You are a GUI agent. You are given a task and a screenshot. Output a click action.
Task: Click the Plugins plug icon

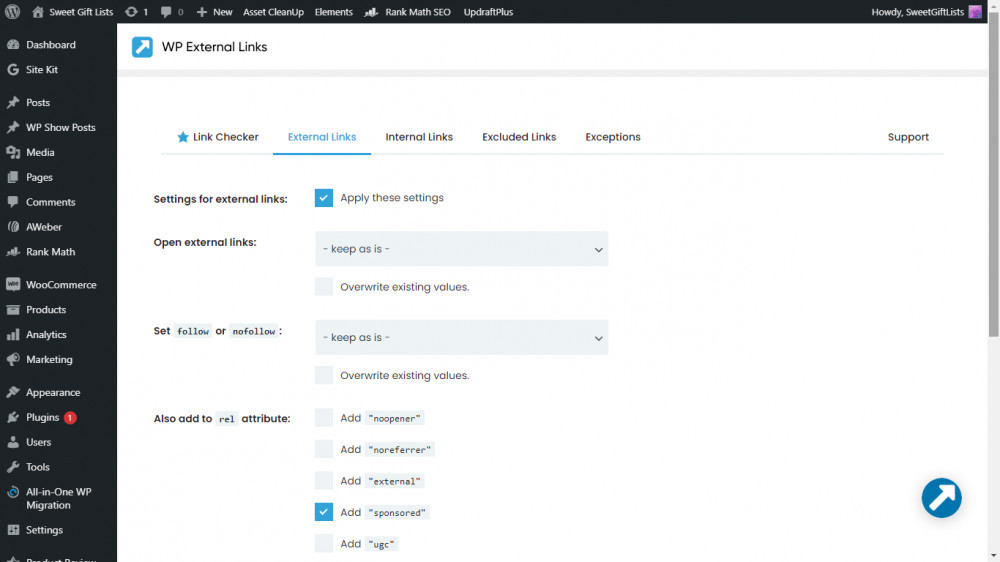[x=13, y=417]
